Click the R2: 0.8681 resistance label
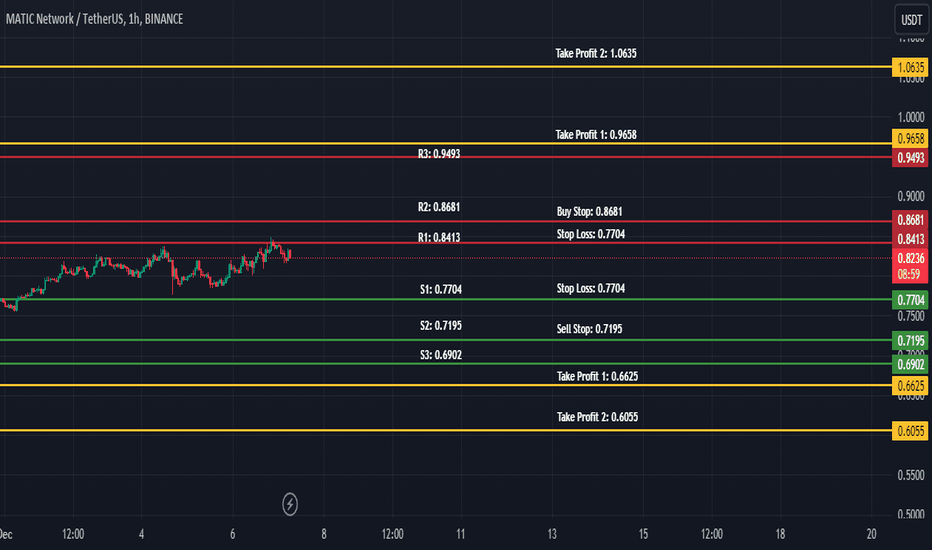 point(439,207)
